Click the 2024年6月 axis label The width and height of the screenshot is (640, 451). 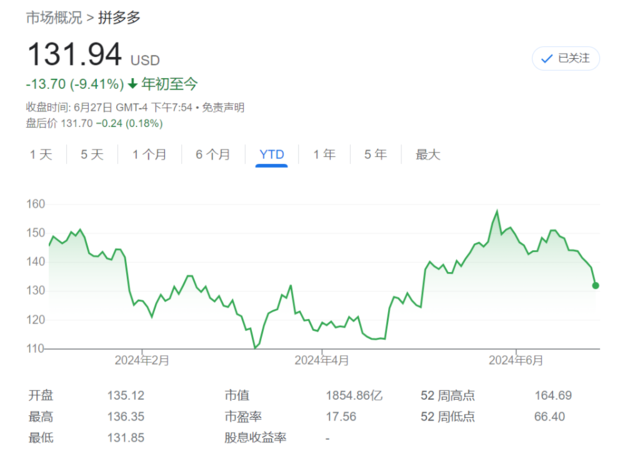516,360
